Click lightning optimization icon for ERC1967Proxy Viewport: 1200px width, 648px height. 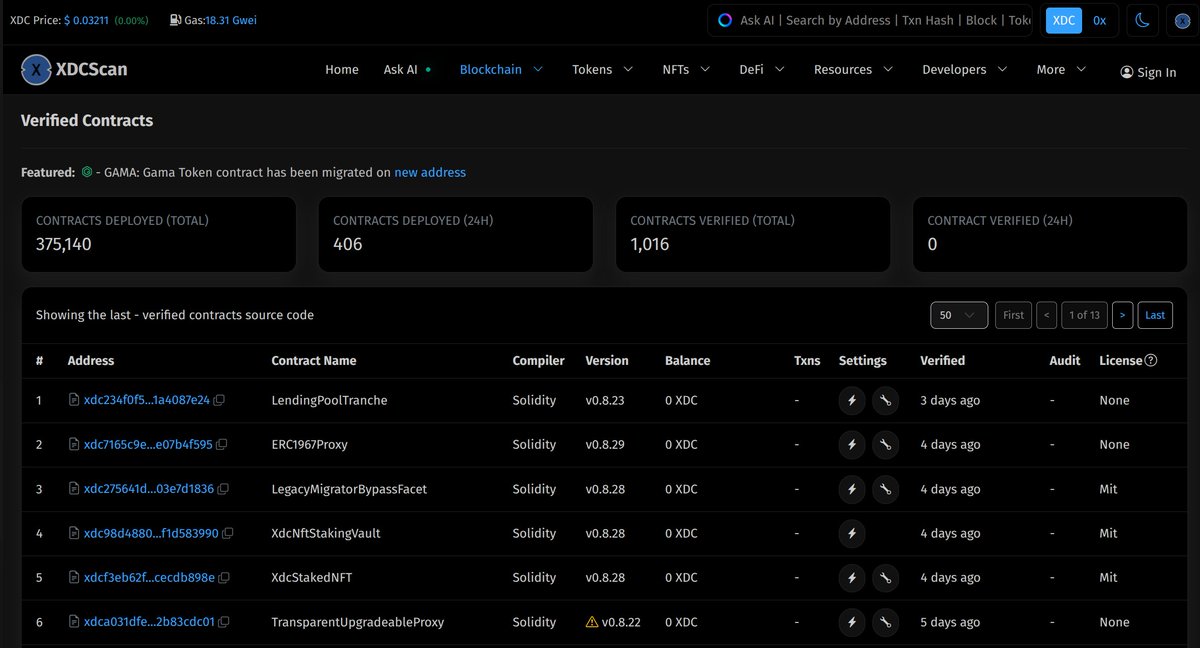[852, 445]
